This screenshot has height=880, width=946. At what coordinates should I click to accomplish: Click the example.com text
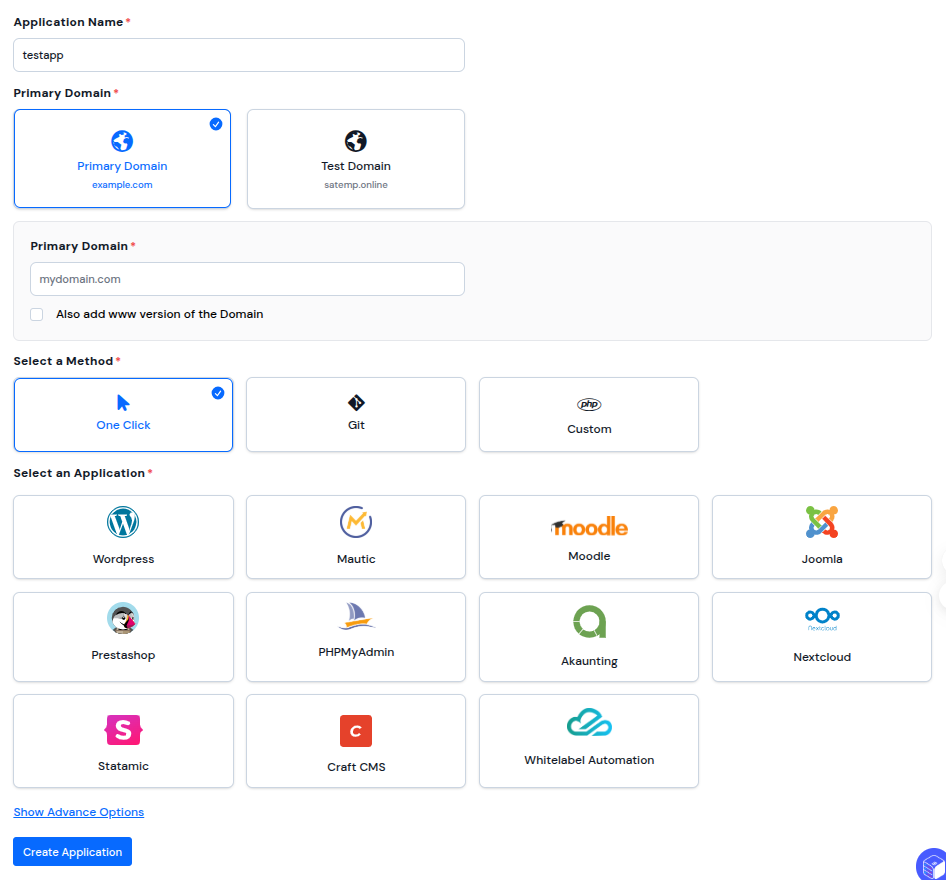pos(122,185)
